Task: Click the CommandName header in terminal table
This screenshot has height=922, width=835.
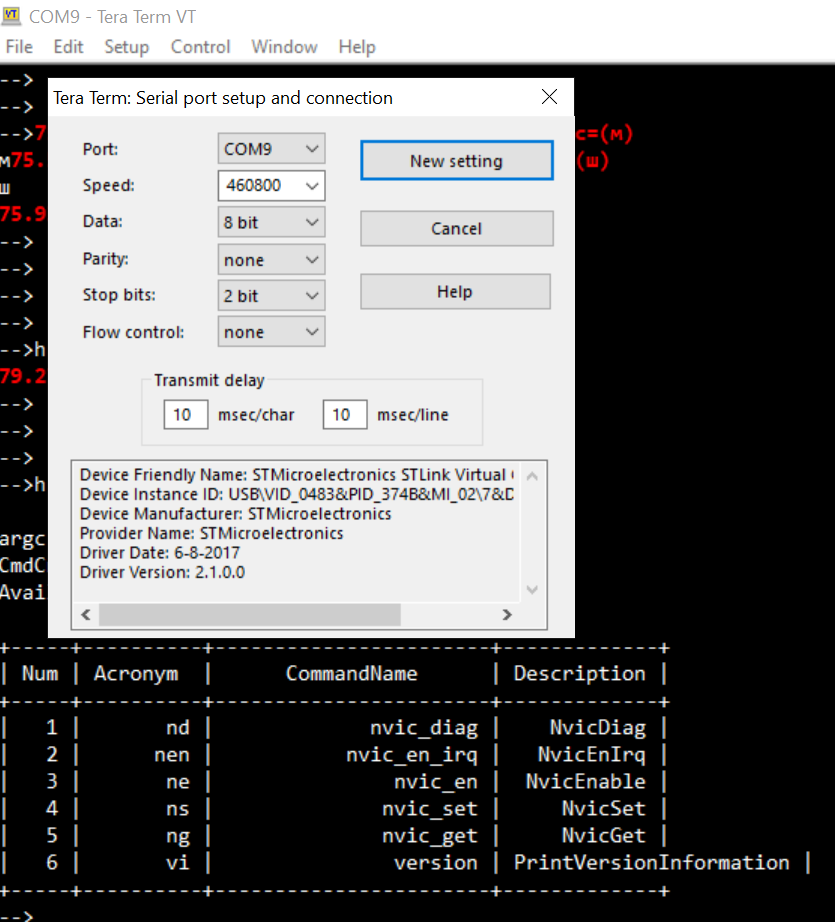Action: point(352,673)
